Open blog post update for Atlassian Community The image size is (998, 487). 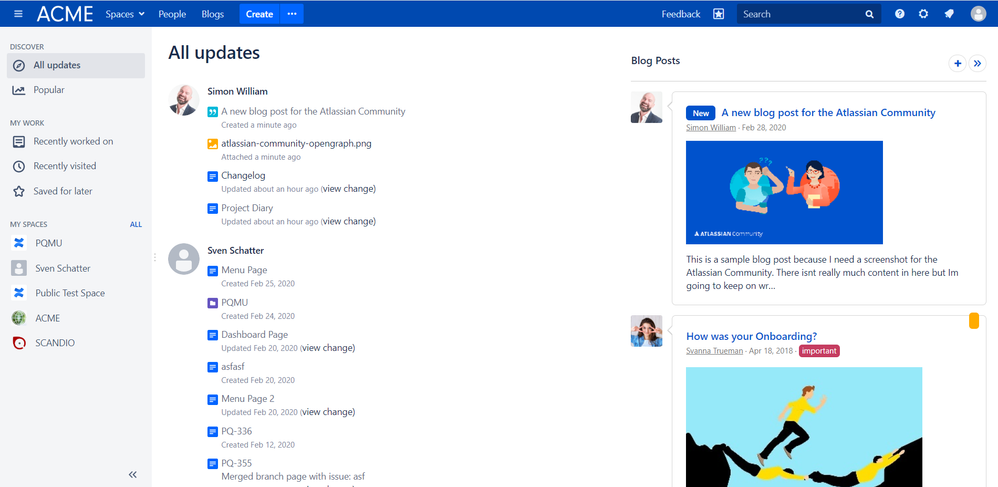click(x=313, y=111)
